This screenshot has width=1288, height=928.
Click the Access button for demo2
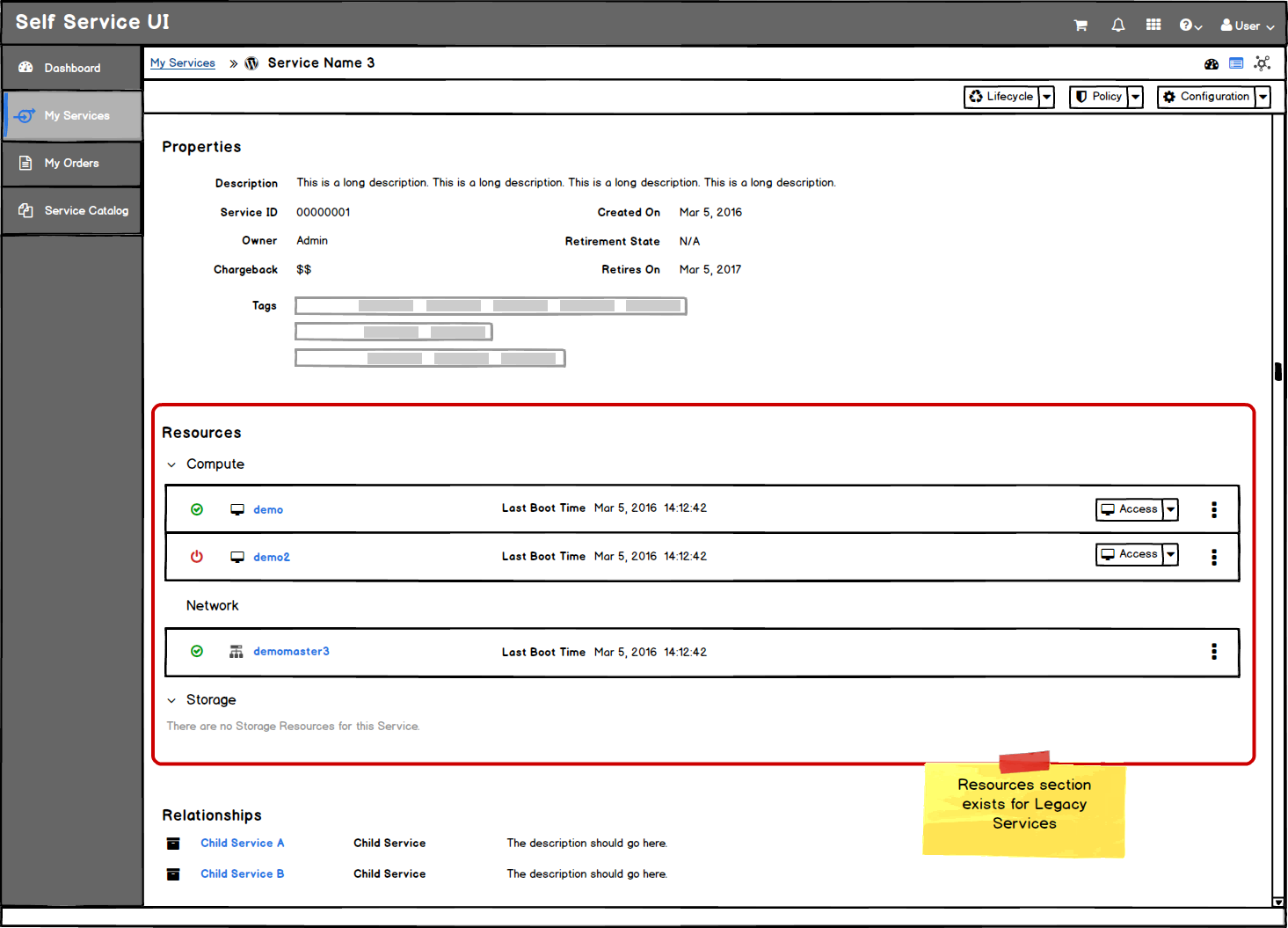point(1130,554)
